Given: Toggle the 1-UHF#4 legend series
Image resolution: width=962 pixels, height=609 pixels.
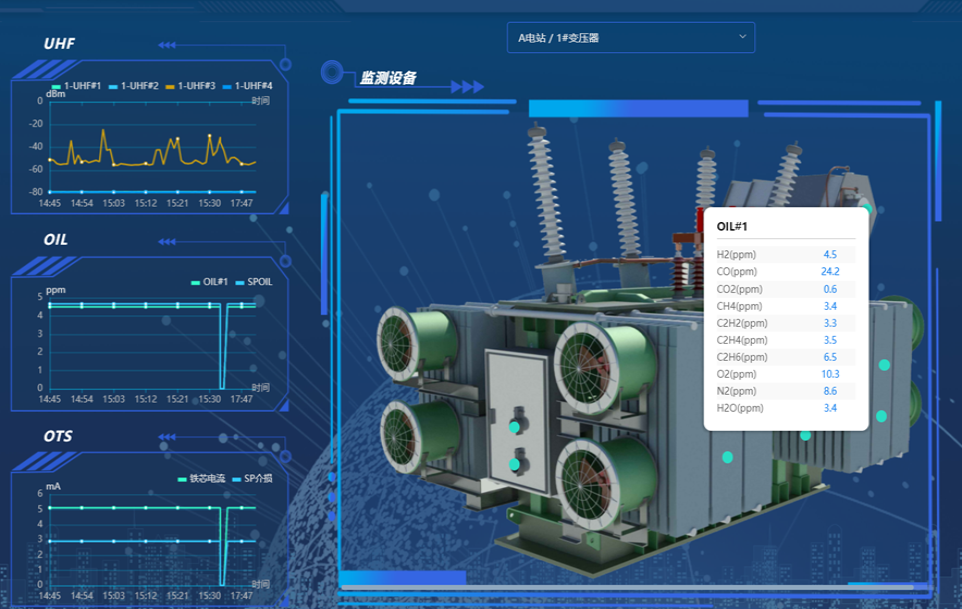Looking at the screenshot, I should 247,86.
